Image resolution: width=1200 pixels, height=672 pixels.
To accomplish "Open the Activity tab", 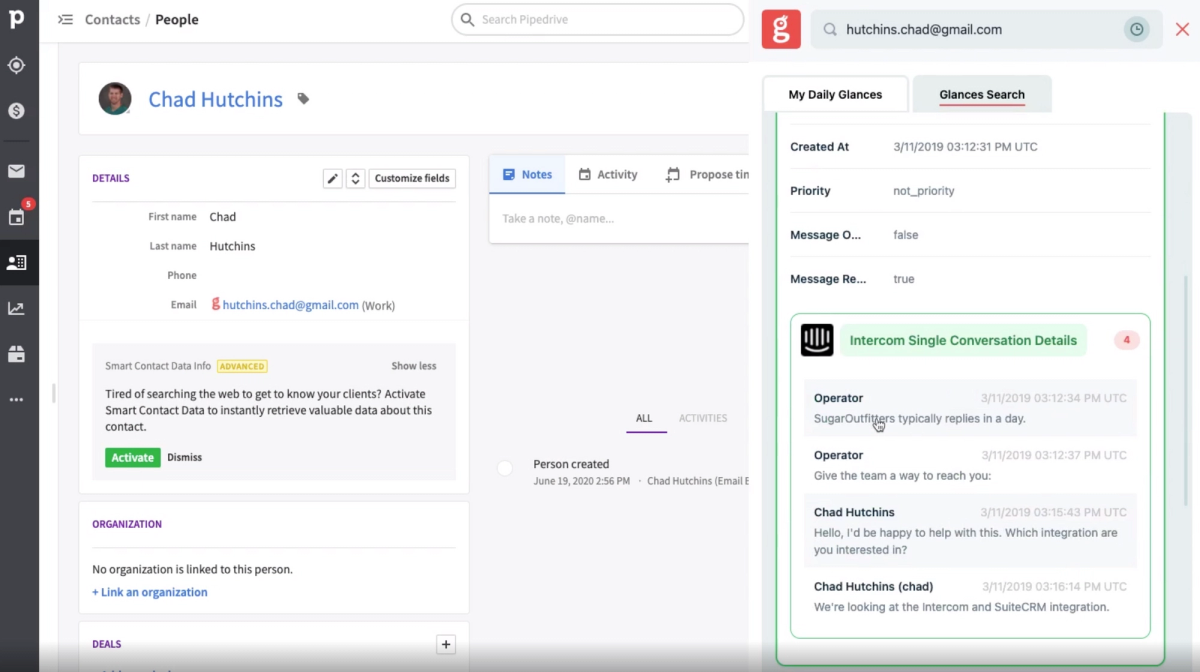I will tap(607, 174).
